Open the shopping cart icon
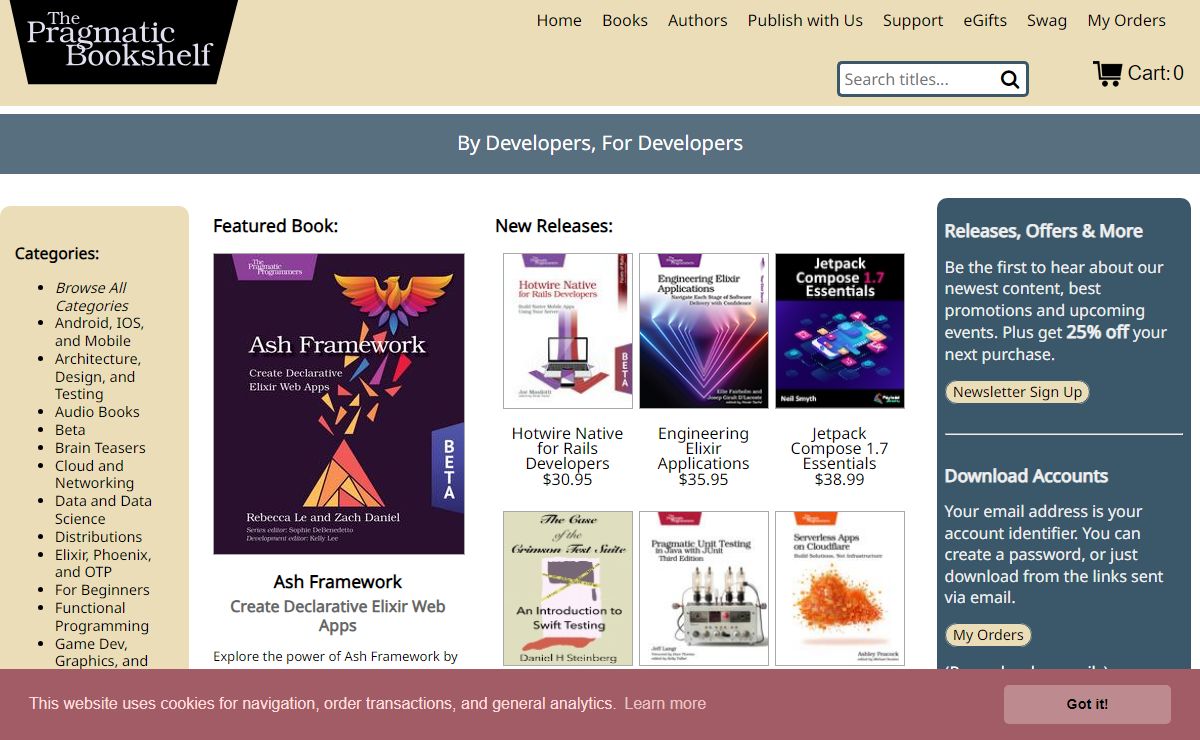 tap(1107, 73)
